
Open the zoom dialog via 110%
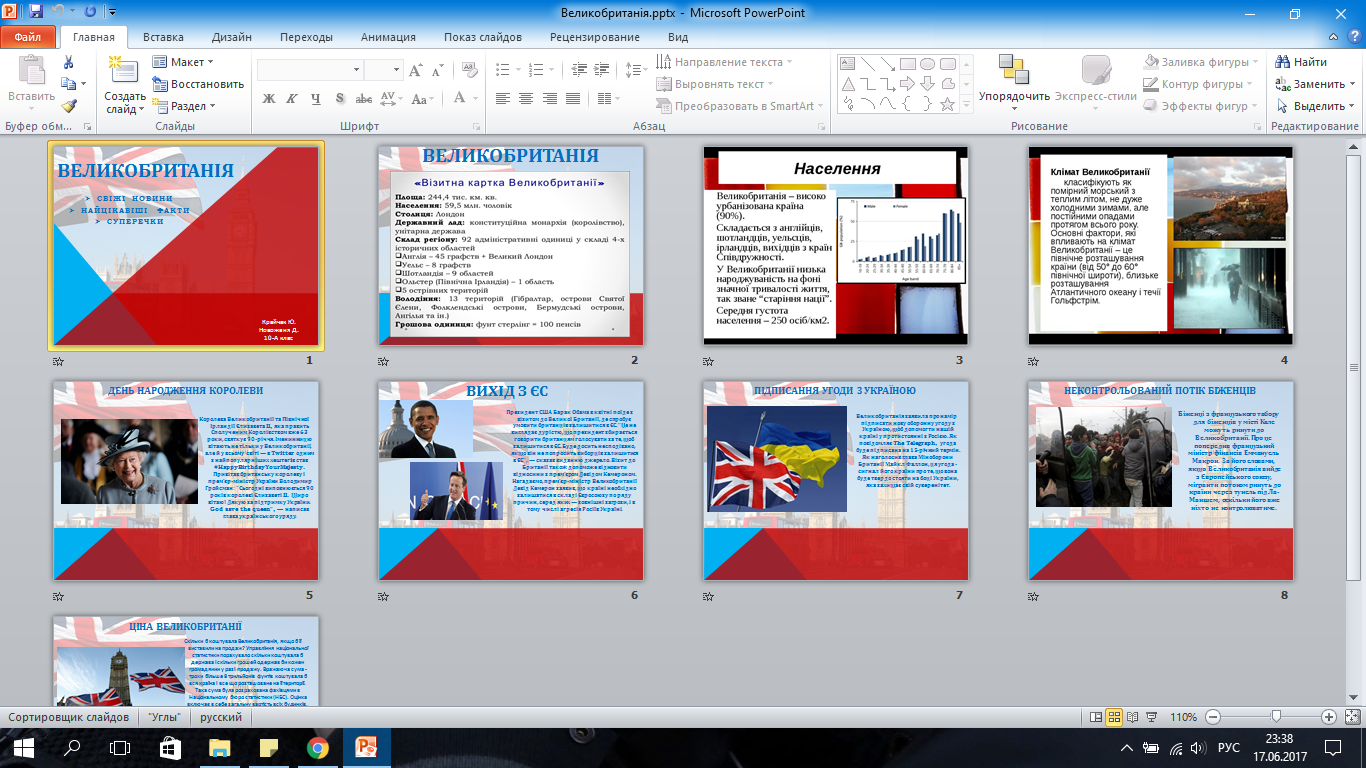tap(1183, 717)
